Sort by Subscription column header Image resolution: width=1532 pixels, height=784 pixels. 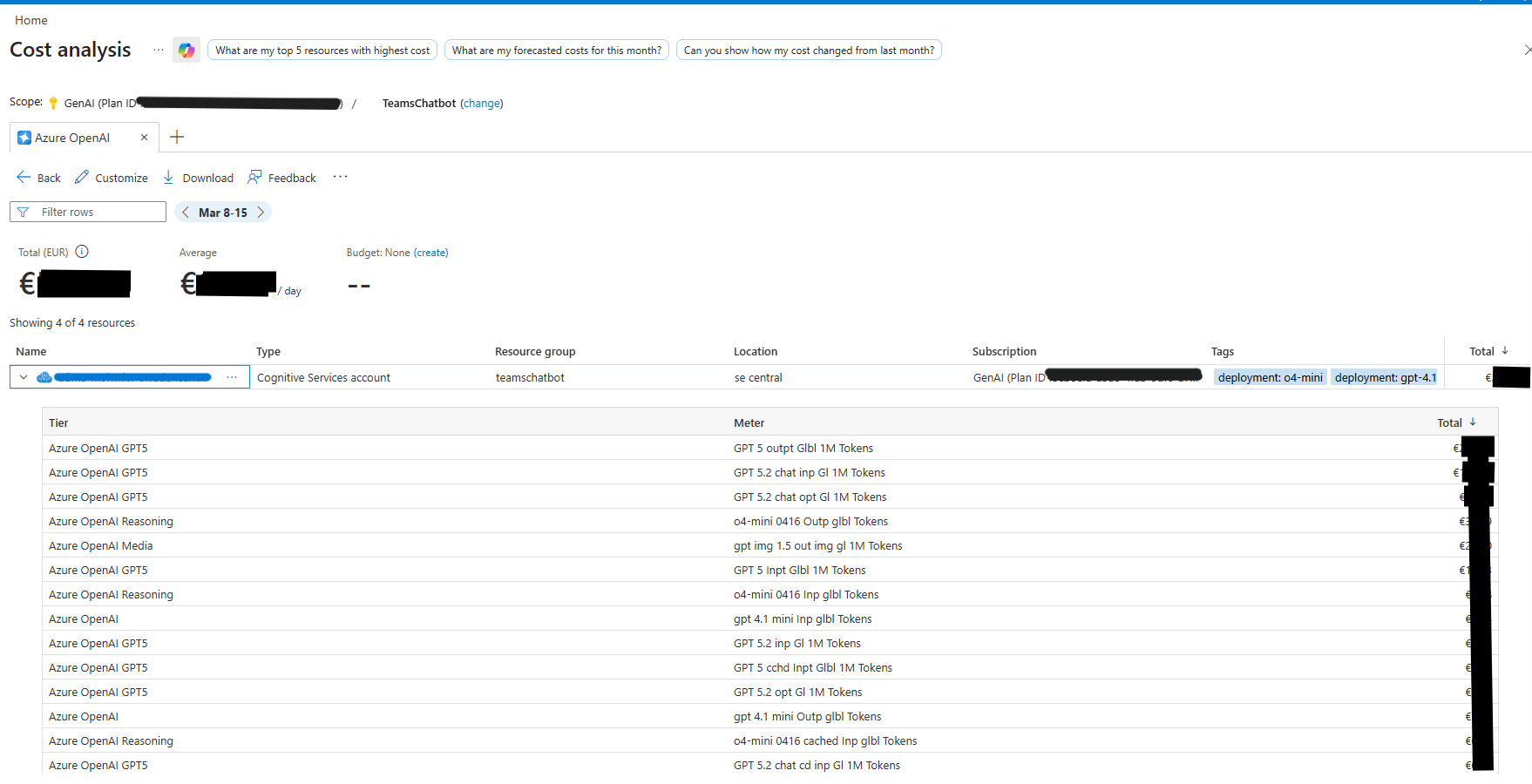tap(1005, 351)
